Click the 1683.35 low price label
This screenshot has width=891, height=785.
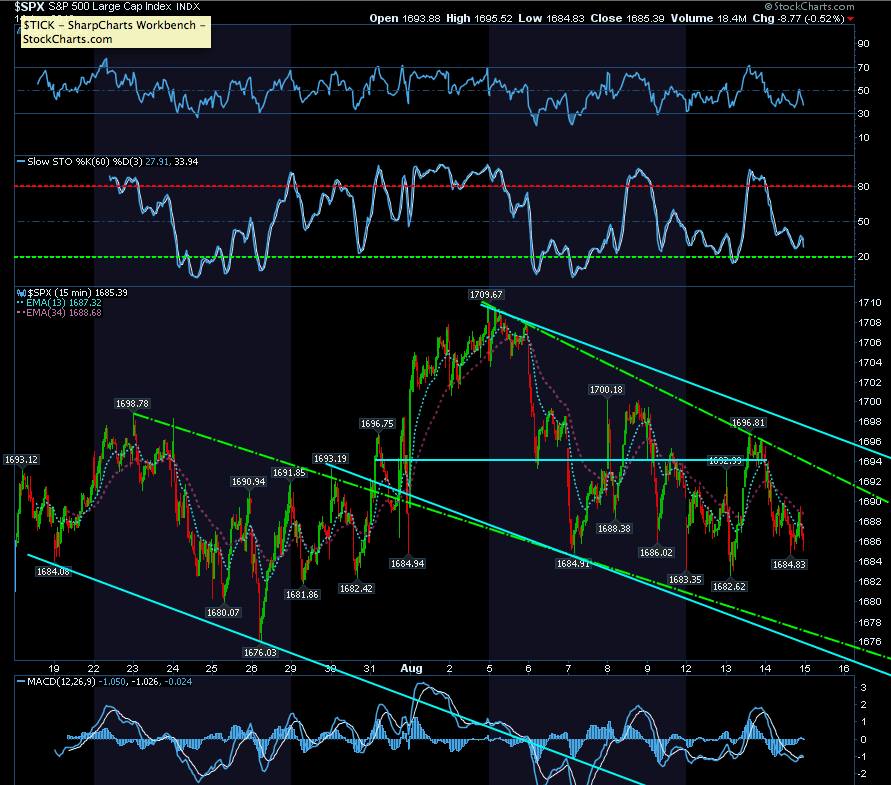point(685,579)
